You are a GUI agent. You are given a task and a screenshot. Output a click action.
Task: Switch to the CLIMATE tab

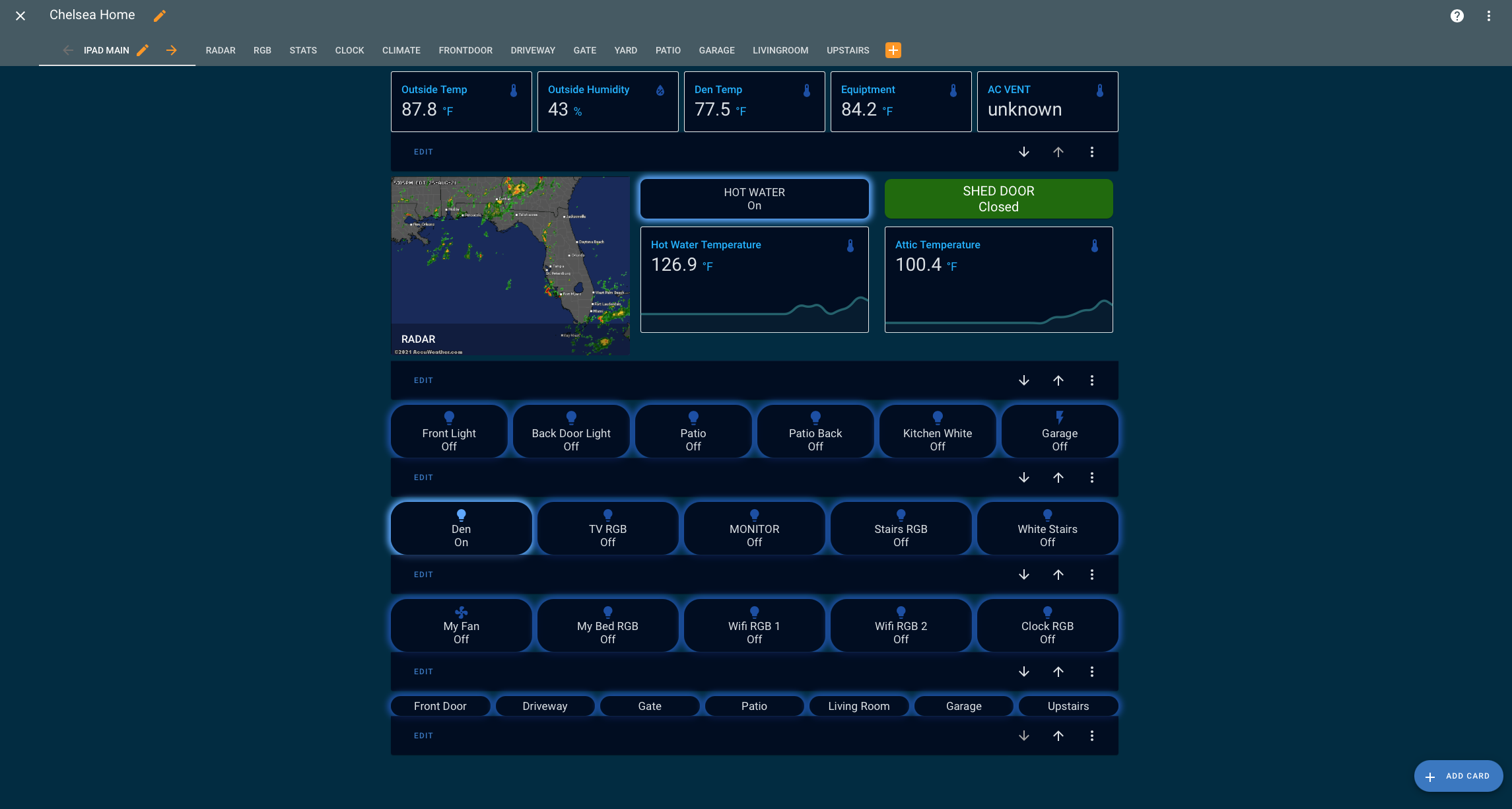click(401, 50)
